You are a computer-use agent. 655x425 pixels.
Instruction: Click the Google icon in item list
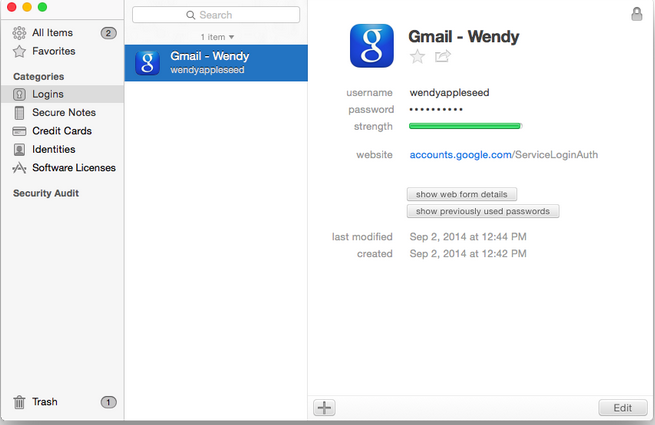(147, 63)
